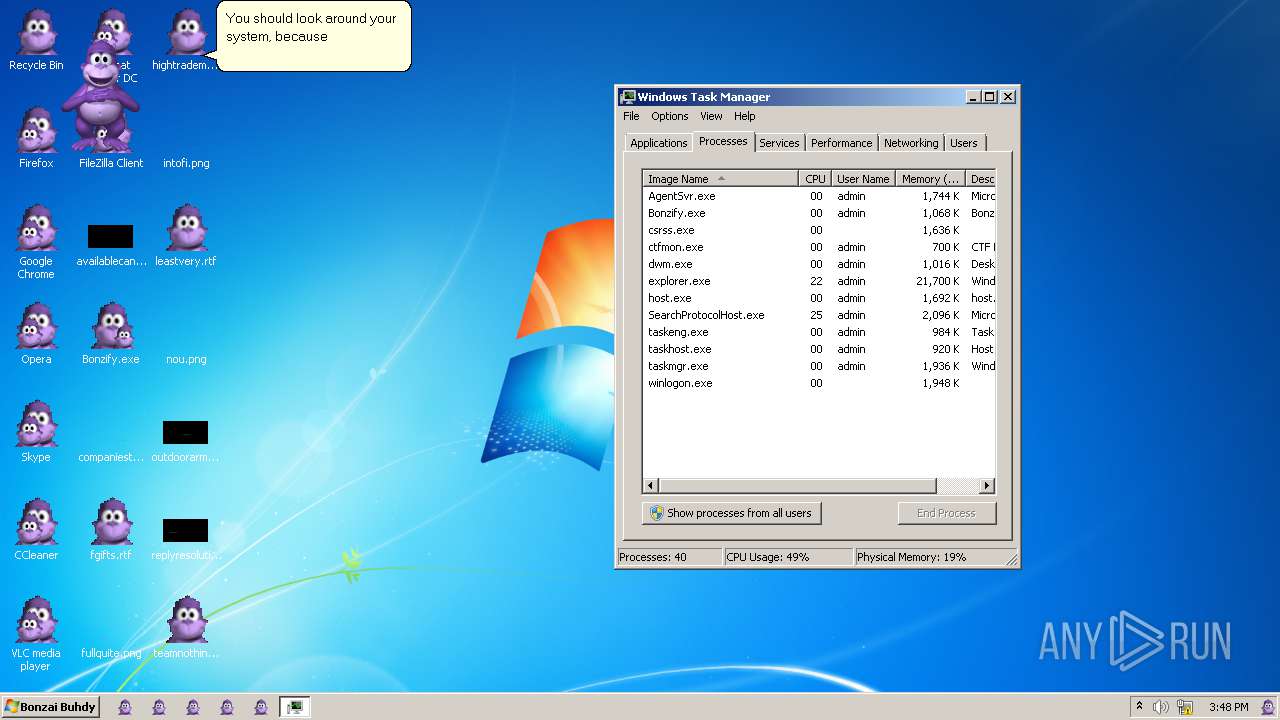The height and width of the screenshot is (720, 1280).
Task: Open the View menu in Task Manager
Action: point(711,116)
